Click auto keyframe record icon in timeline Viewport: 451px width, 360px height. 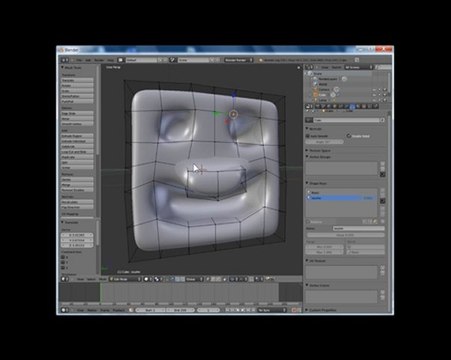[x=295, y=310]
